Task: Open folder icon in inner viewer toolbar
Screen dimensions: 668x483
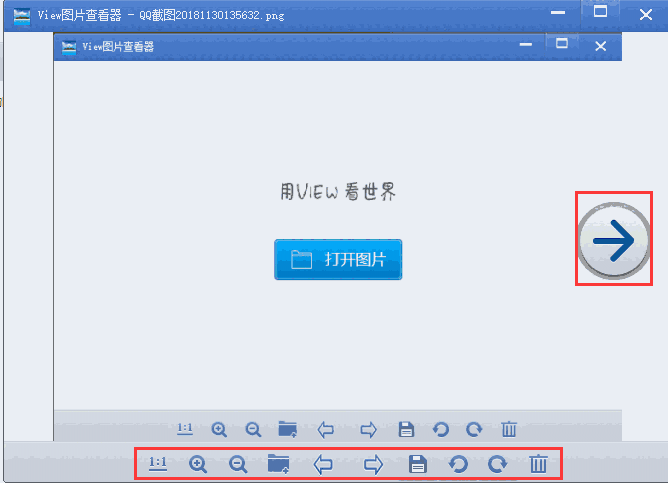Action: point(288,429)
